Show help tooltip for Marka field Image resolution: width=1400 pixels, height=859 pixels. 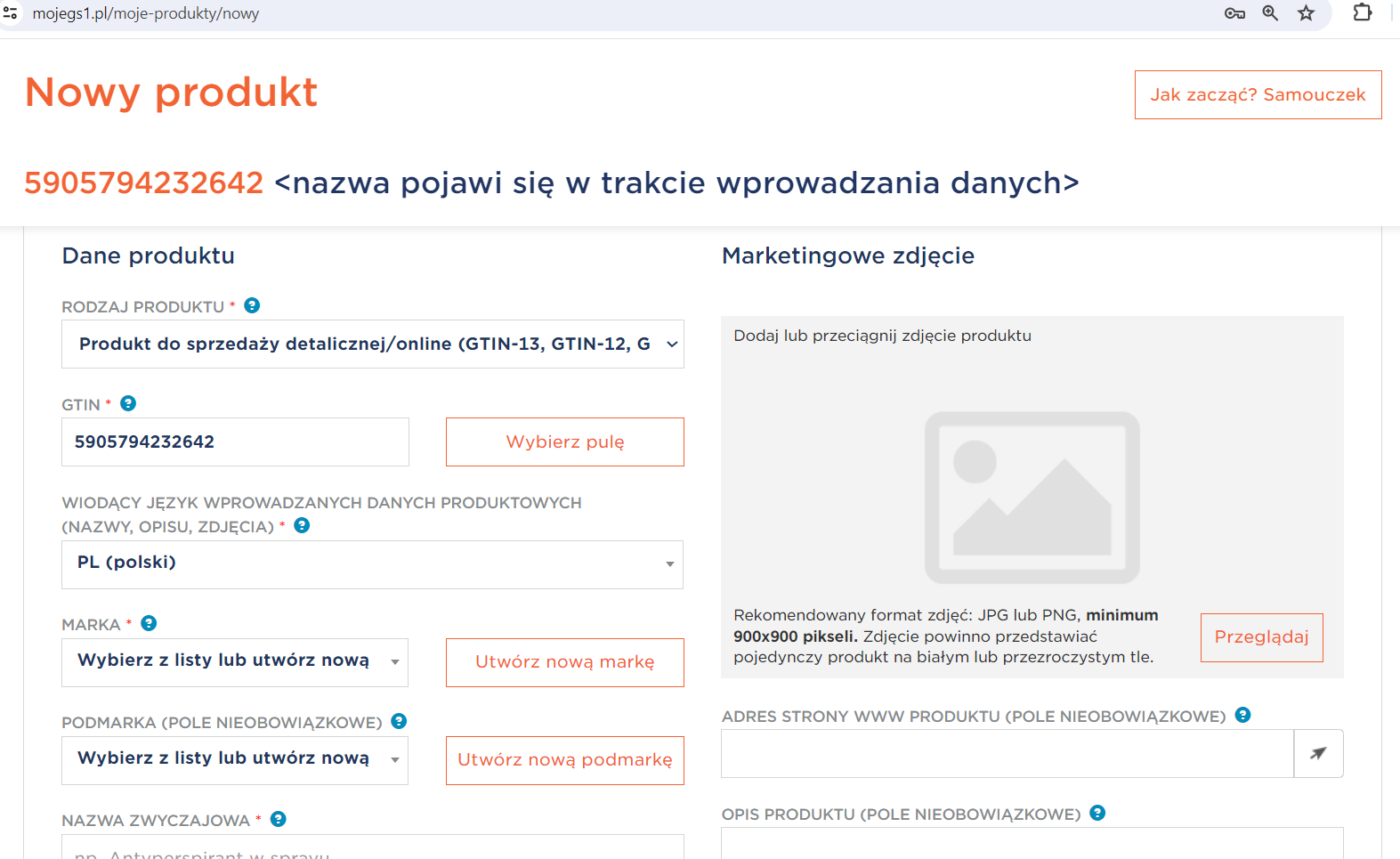[149, 623]
